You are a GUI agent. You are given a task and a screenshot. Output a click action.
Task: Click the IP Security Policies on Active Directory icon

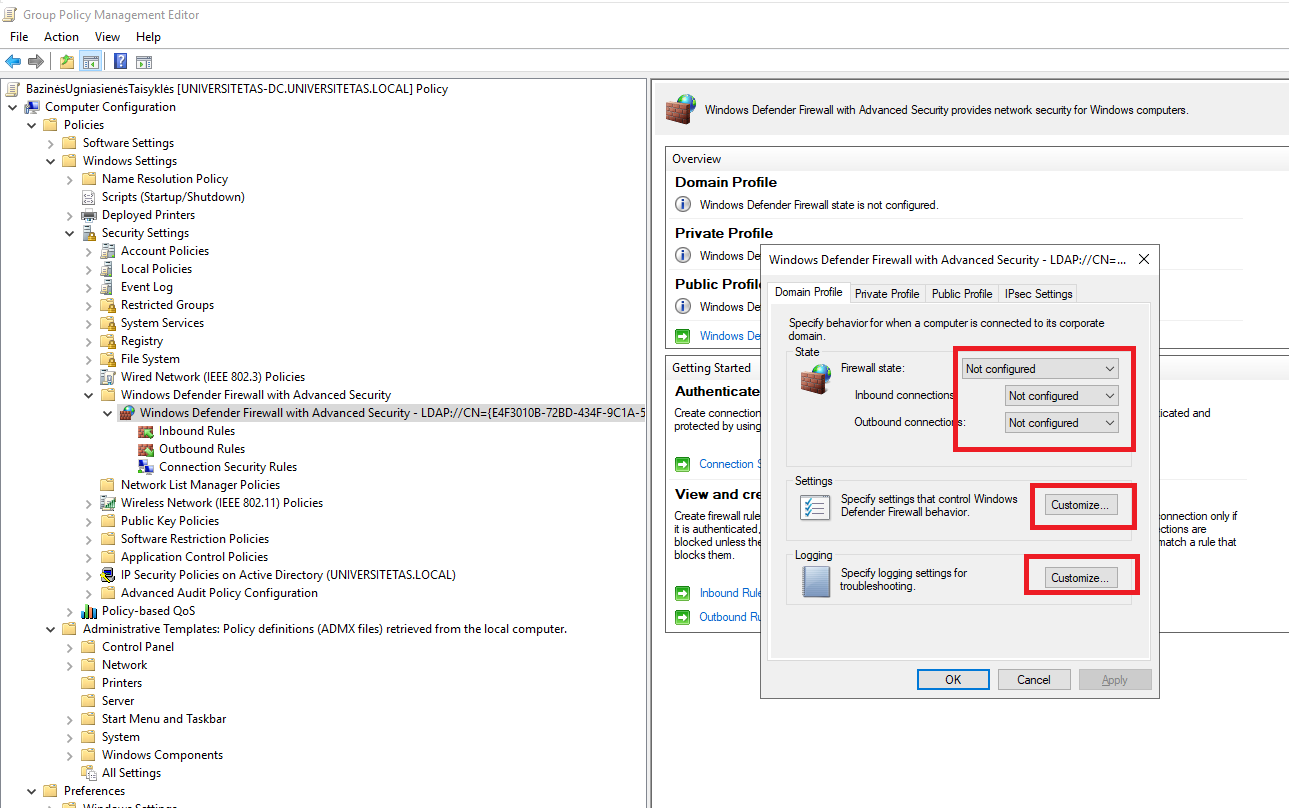pos(108,575)
